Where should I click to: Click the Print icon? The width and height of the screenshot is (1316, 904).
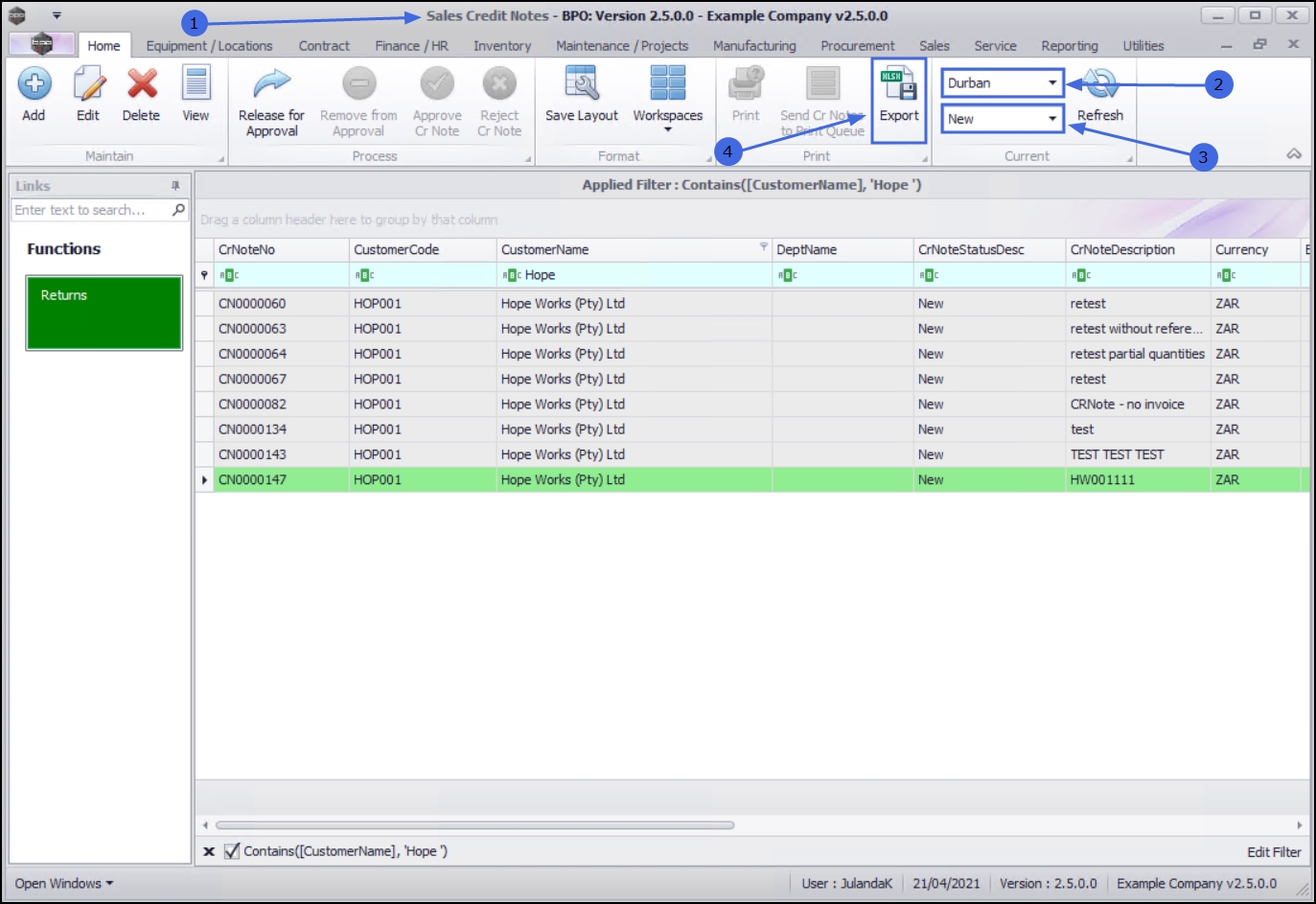coord(746,84)
